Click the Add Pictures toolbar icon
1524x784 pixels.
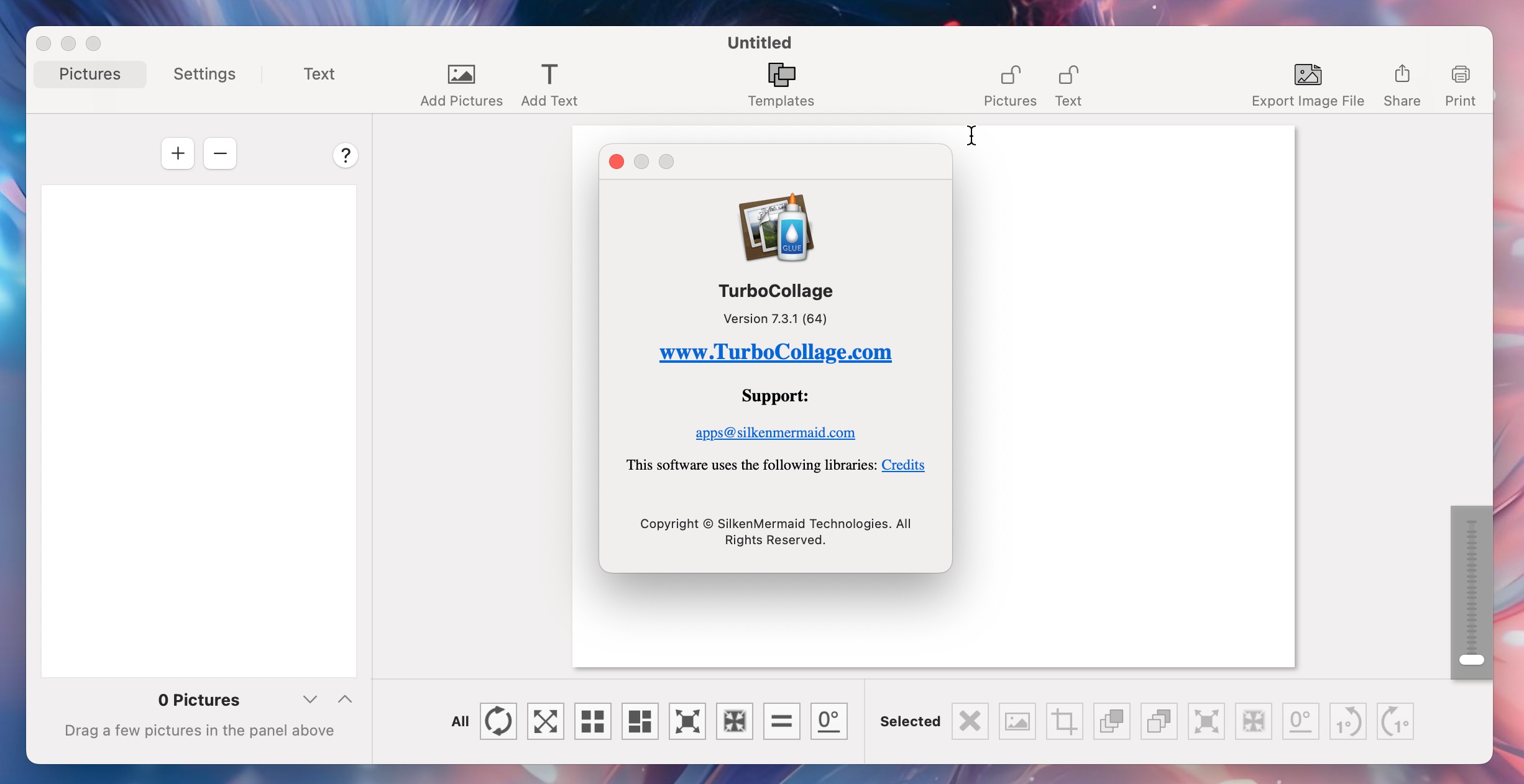461,75
